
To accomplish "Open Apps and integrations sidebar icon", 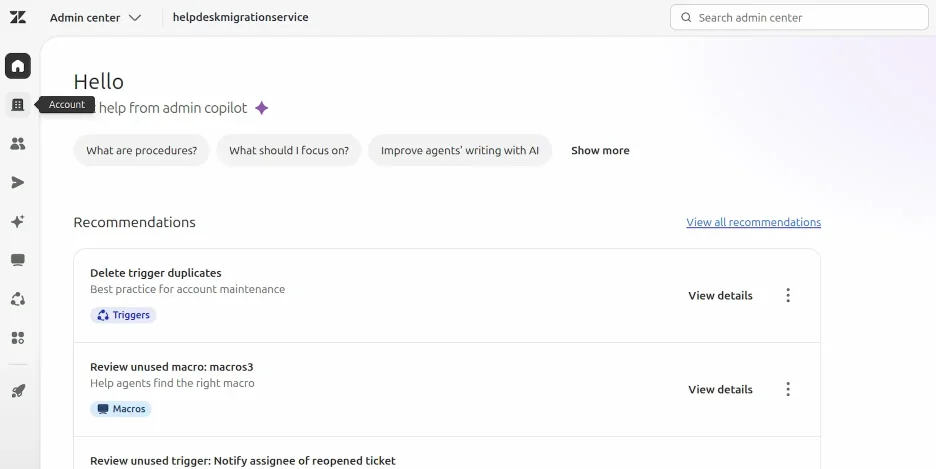I will click(x=18, y=338).
